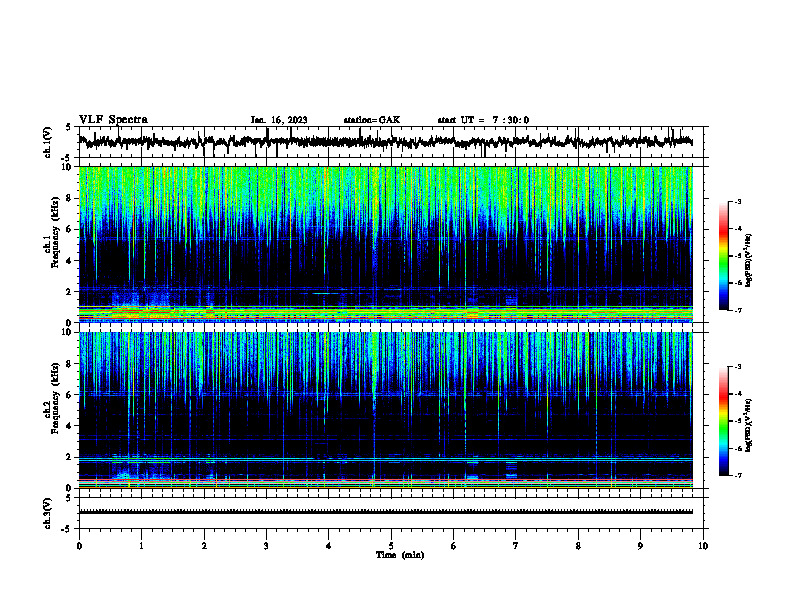Click the "10" tick on the Time axis
This screenshot has height=612, width=792.
pyautogui.click(x=703, y=546)
